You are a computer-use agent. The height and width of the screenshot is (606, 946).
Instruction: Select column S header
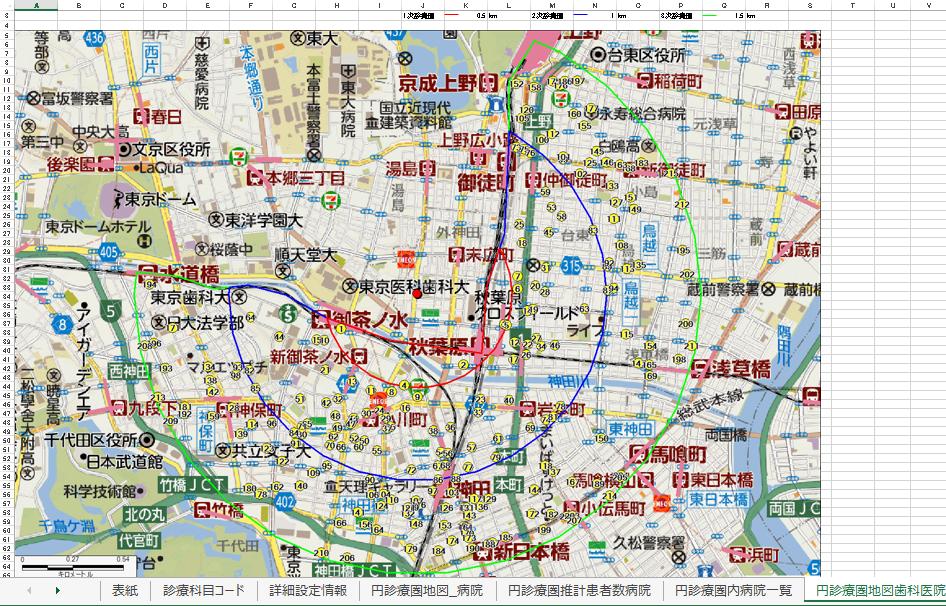point(809,5)
